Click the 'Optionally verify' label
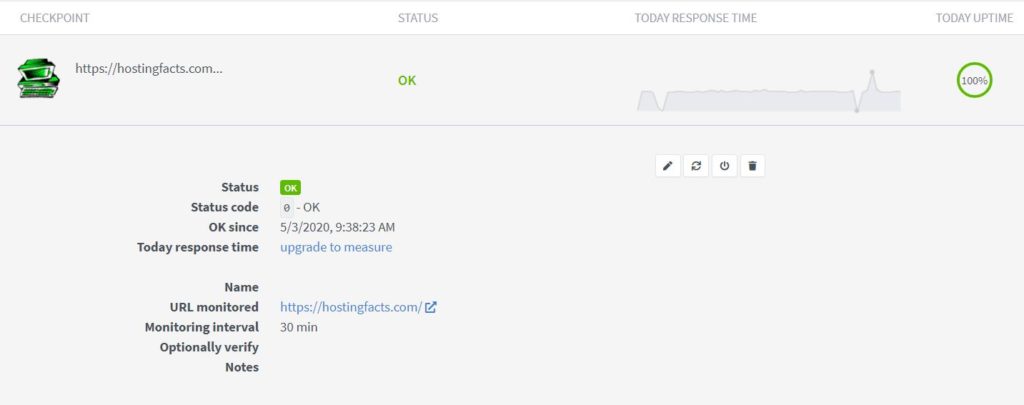This screenshot has height=405, width=1024. [x=210, y=348]
